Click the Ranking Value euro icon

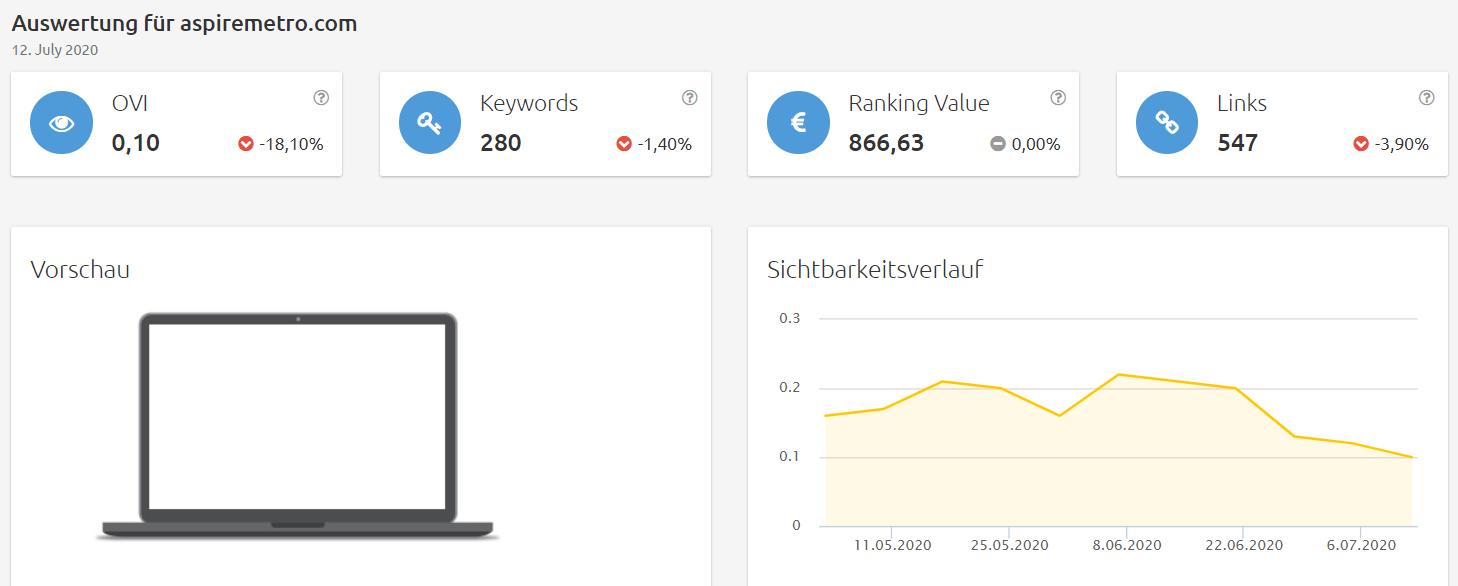[798, 123]
